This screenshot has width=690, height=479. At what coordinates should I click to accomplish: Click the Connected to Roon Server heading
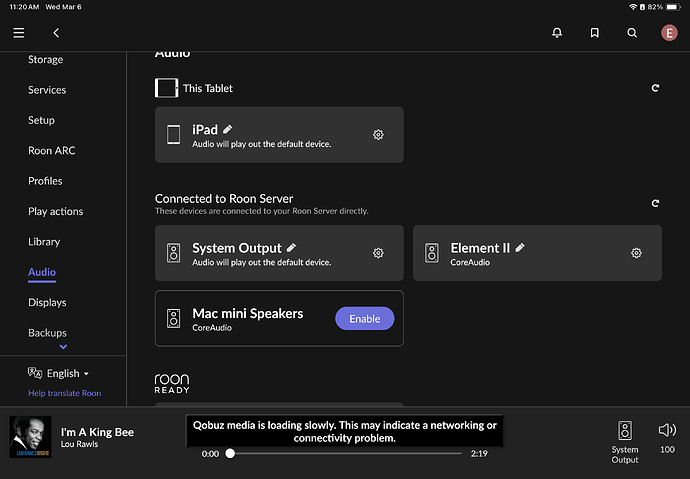(x=224, y=198)
